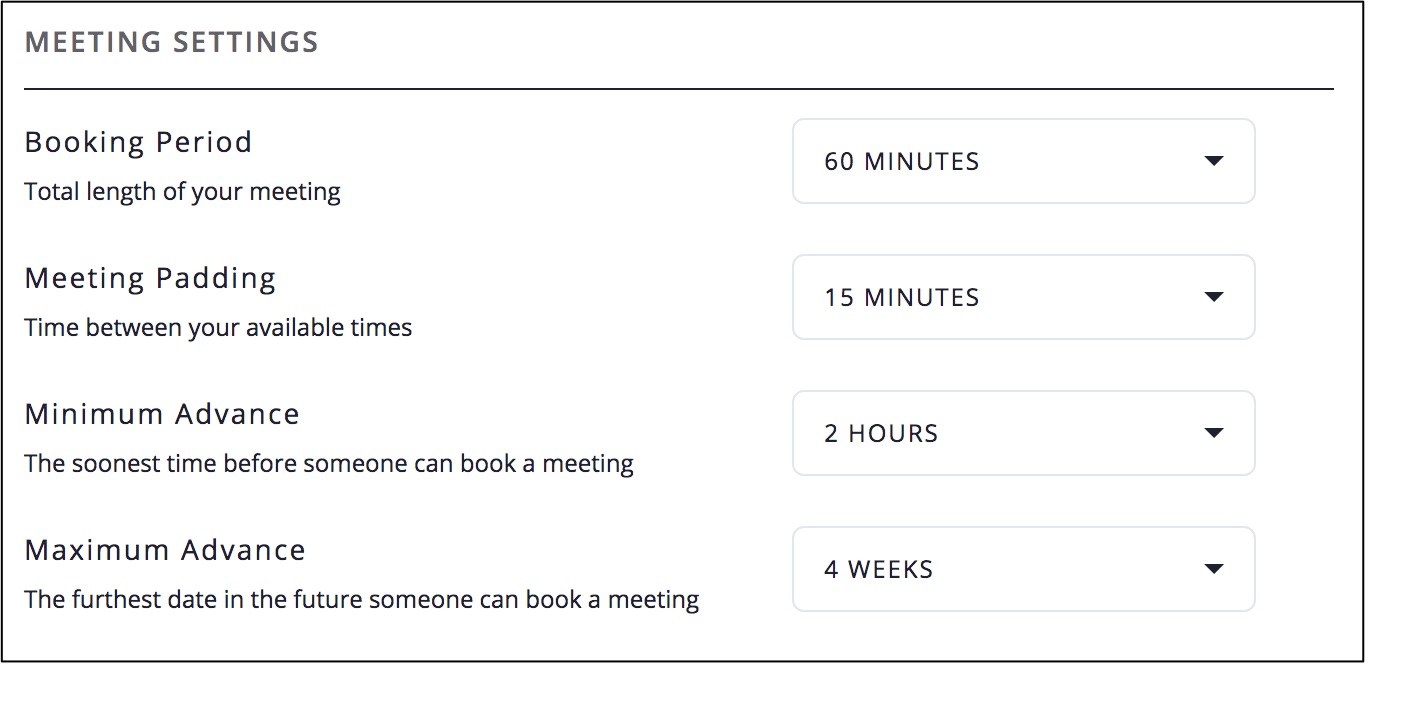Click the MEETING SETTINGS heading

coord(171,43)
